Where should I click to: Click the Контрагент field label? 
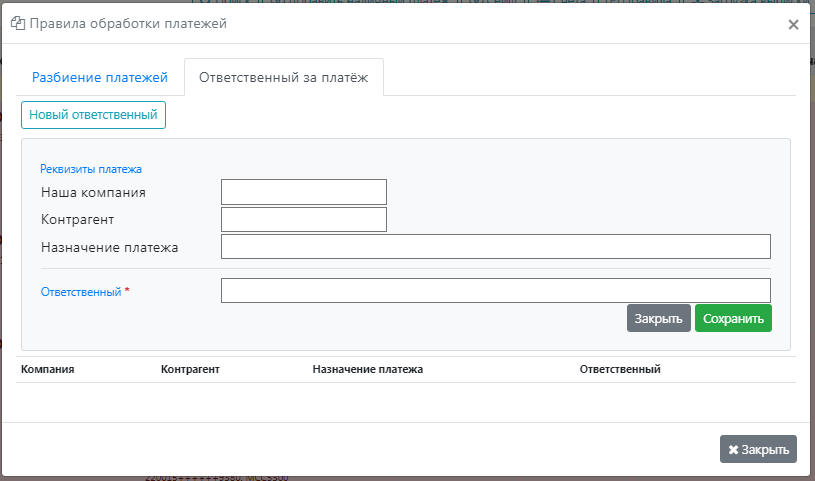[77, 220]
